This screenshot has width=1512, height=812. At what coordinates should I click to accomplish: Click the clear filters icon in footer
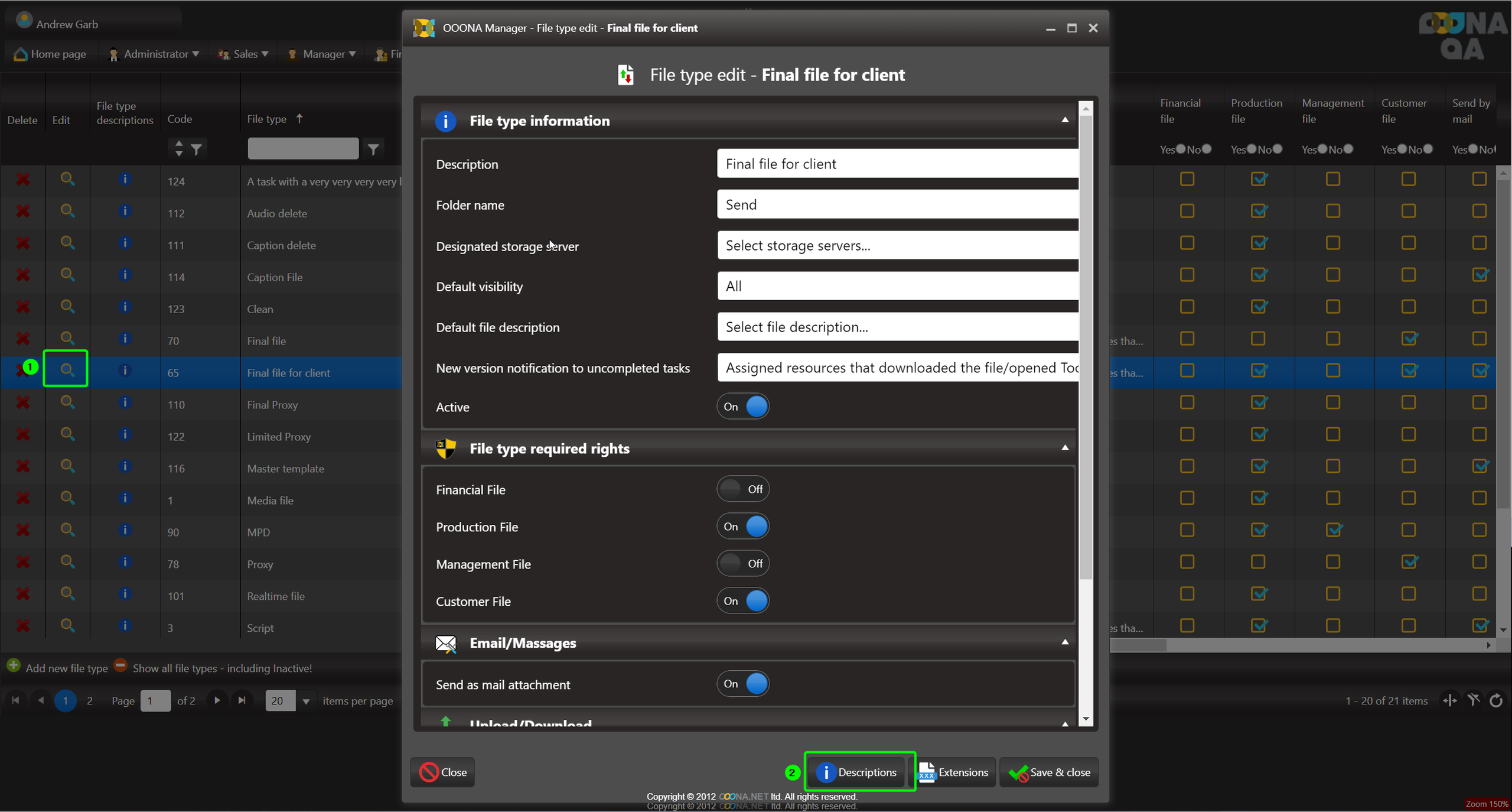pyautogui.click(x=1474, y=701)
